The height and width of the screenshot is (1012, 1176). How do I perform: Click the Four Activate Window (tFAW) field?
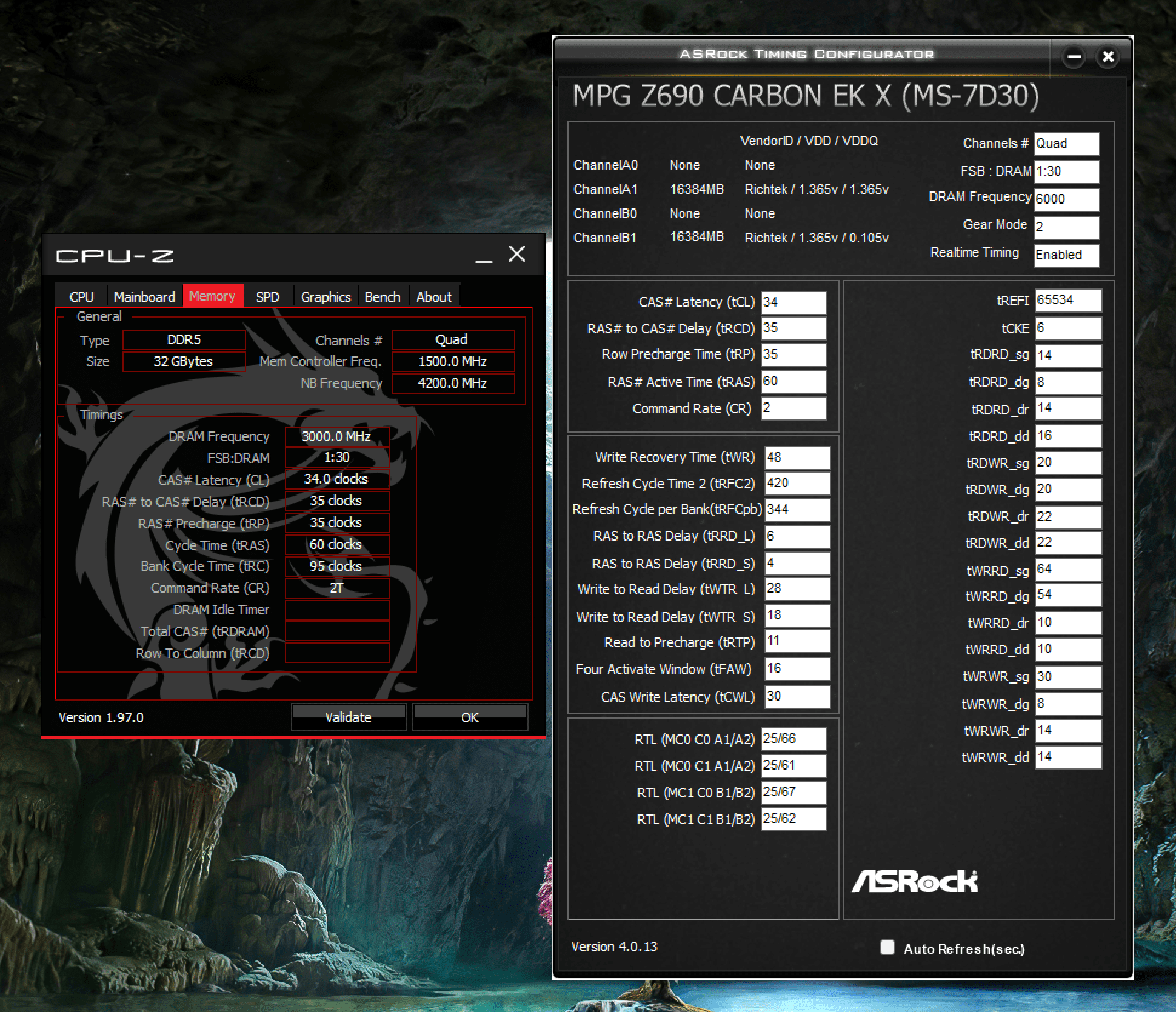pyautogui.click(x=798, y=669)
